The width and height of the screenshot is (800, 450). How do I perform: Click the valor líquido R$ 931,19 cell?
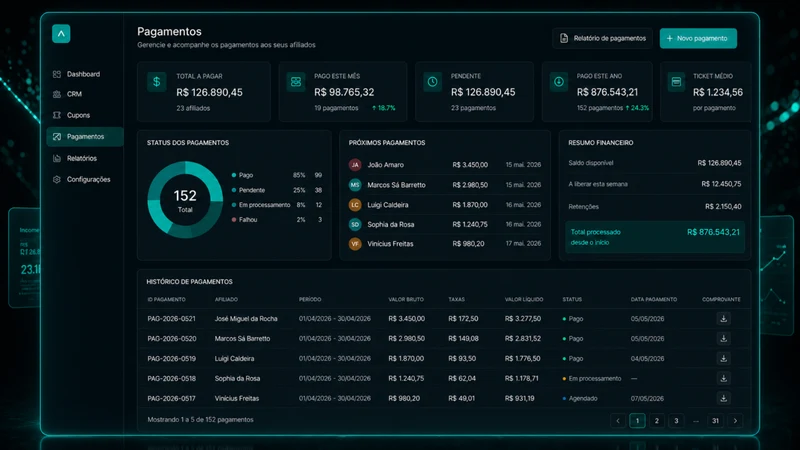(x=519, y=398)
